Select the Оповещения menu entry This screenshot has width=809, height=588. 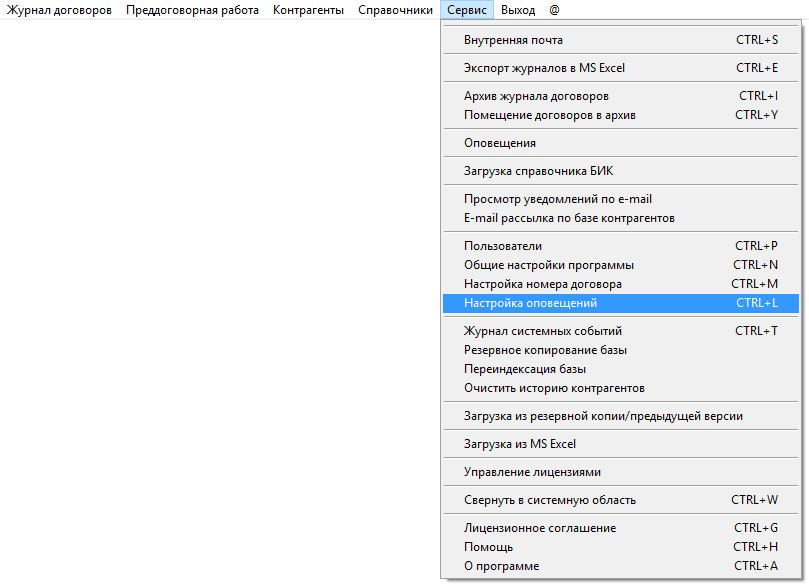point(500,143)
